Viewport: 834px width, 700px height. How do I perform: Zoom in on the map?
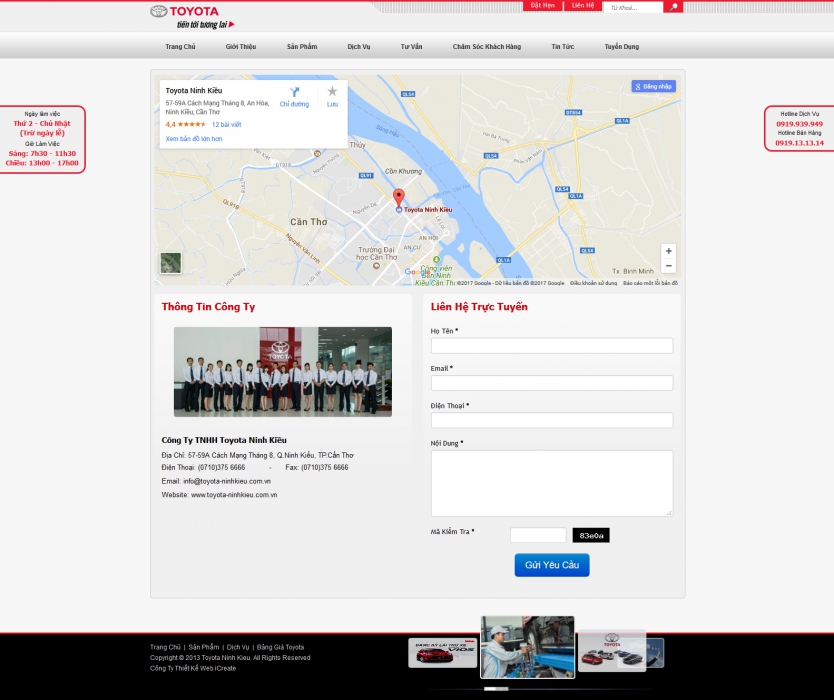pyautogui.click(x=668, y=251)
